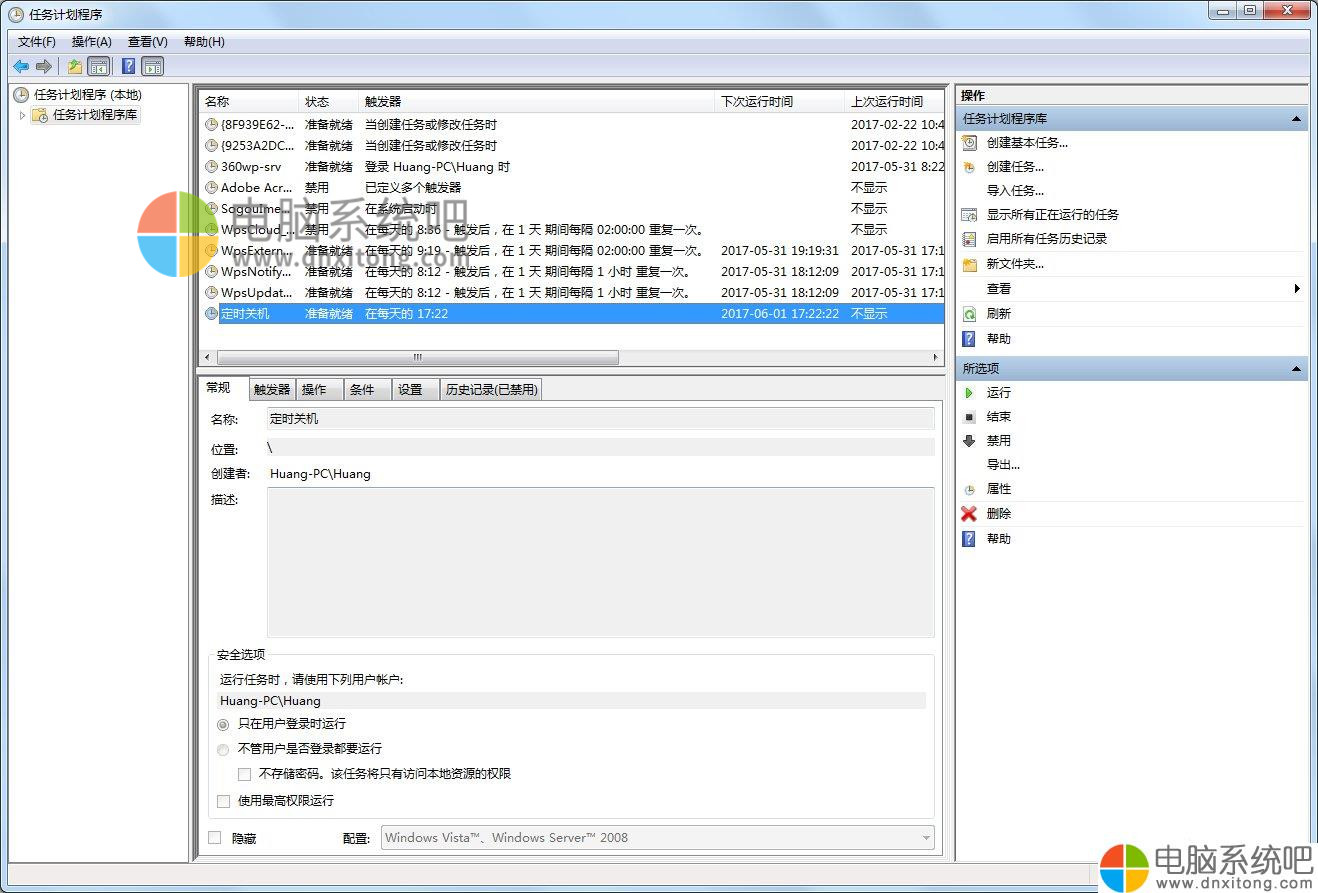
Task: Select 只在用户登录时运行 radio button
Action: [223, 724]
